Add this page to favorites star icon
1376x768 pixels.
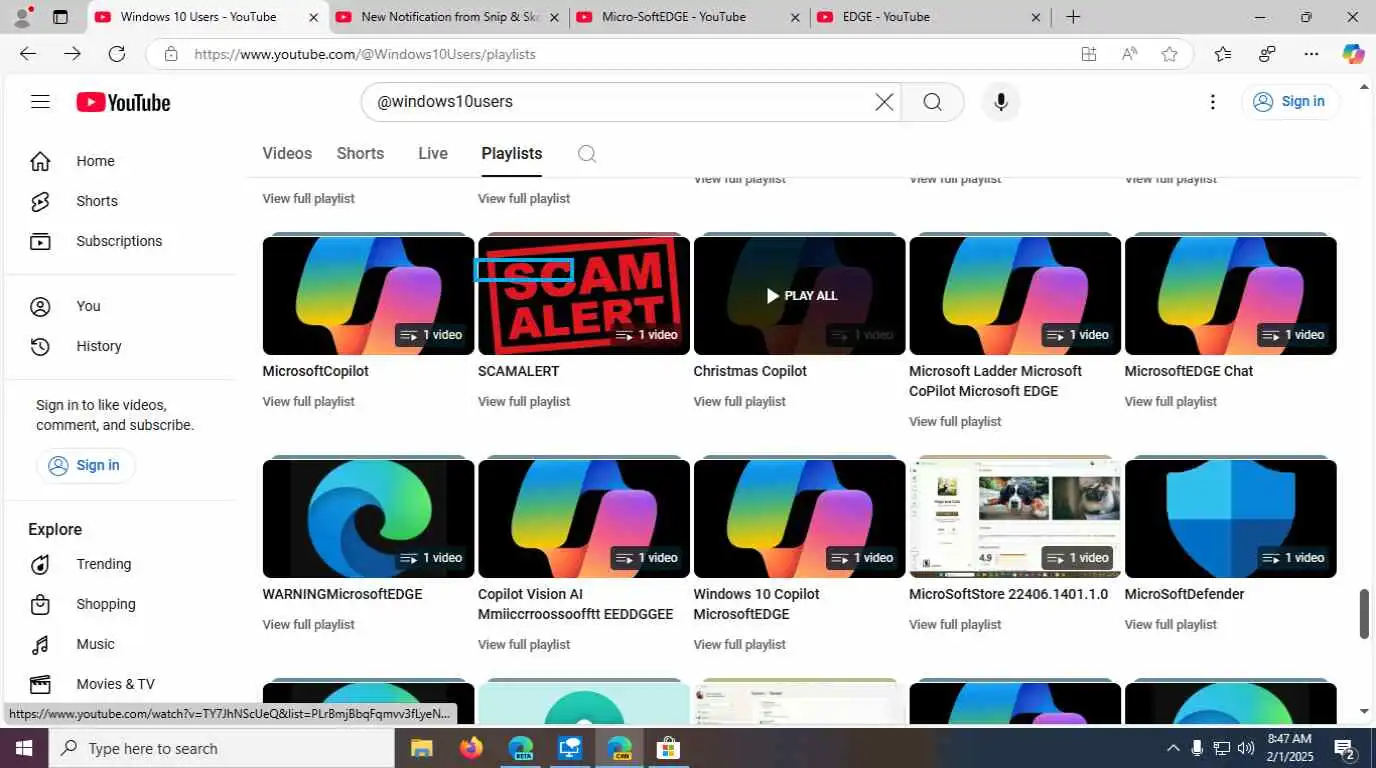click(1169, 54)
